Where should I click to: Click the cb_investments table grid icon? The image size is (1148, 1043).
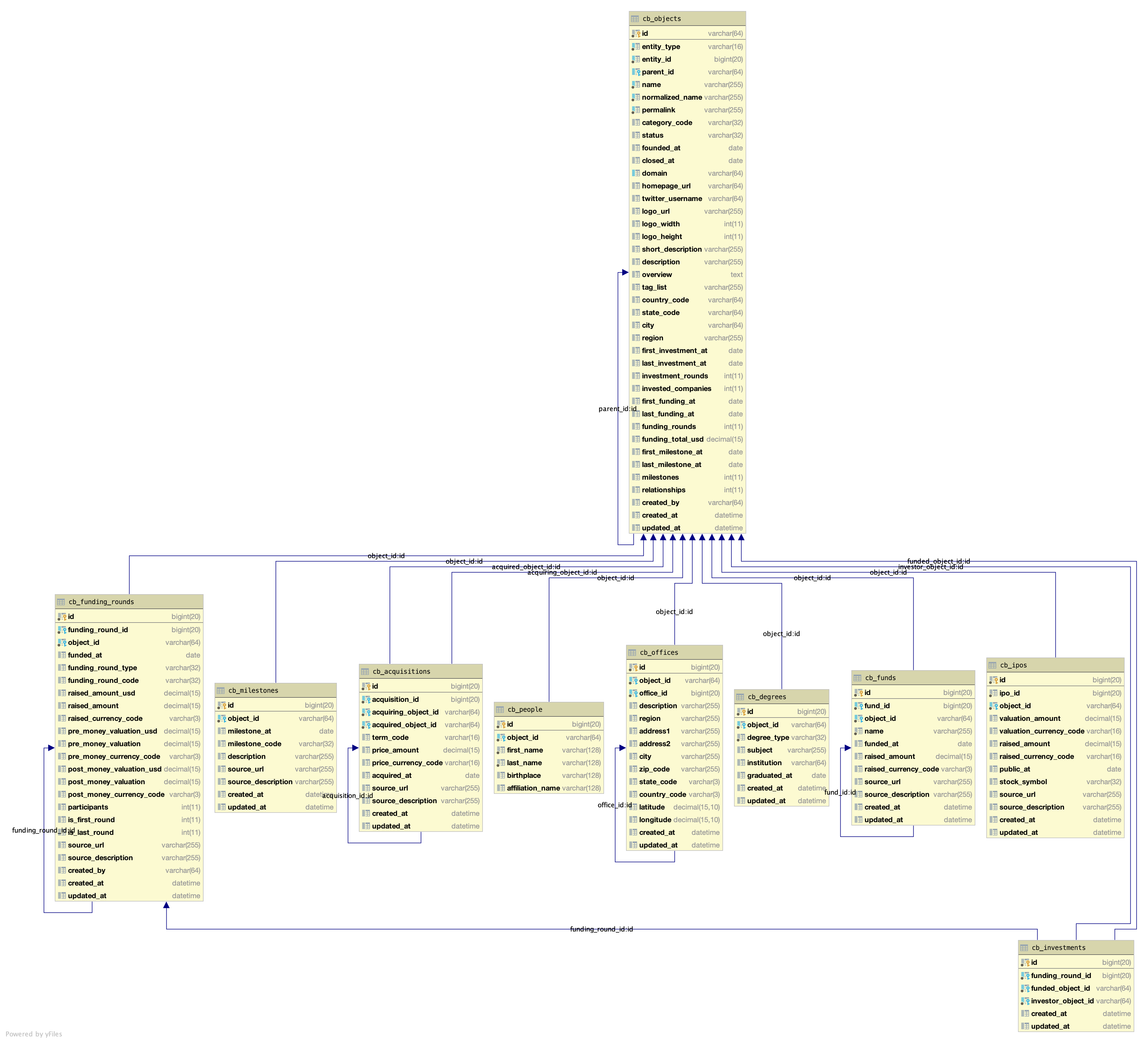(1024, 948)
